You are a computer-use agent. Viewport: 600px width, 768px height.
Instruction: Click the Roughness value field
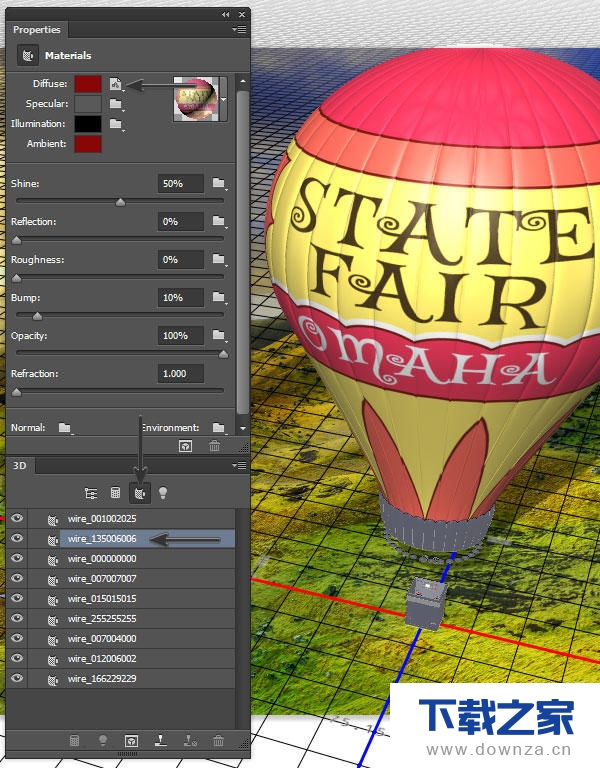181,259
